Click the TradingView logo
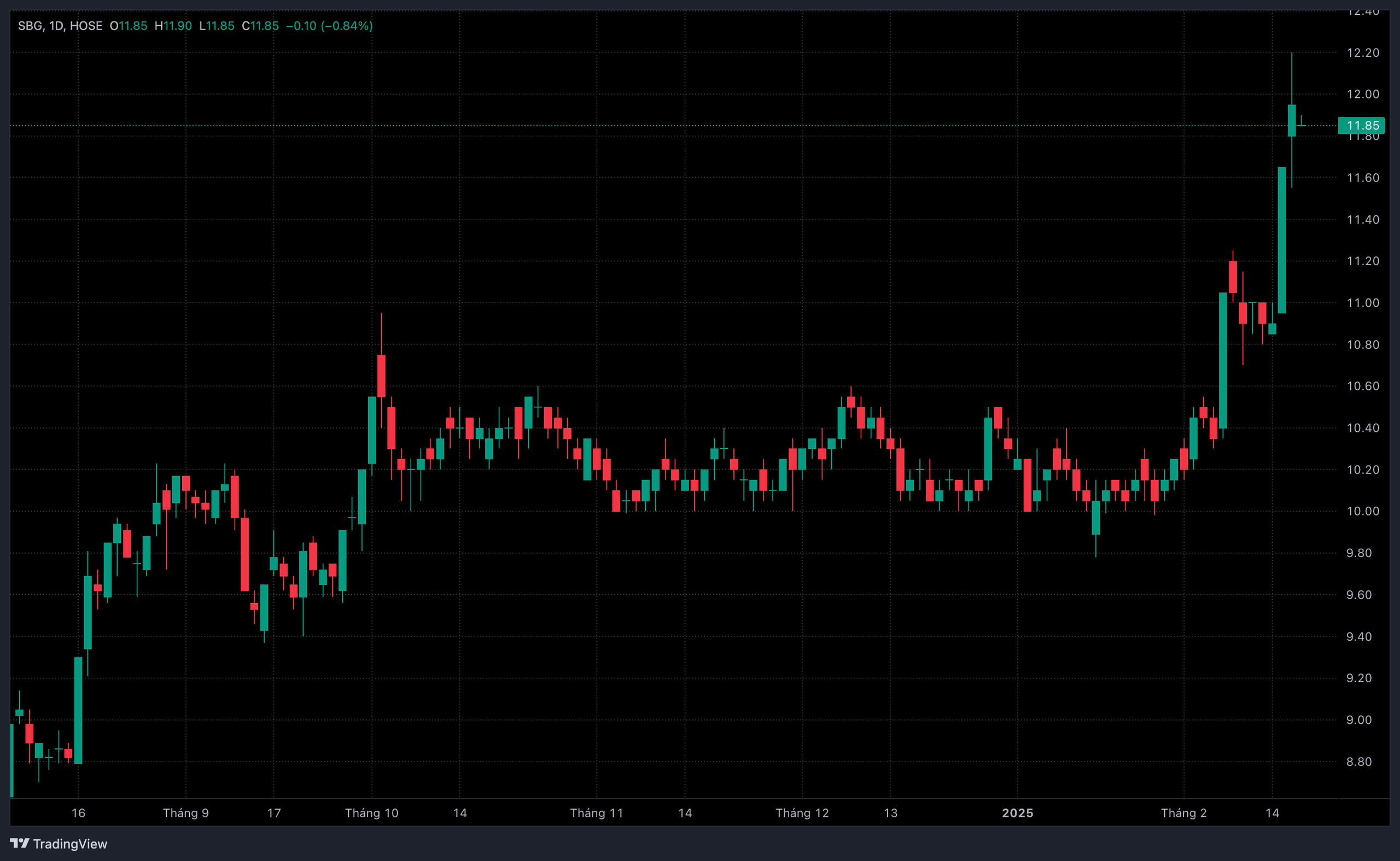 click(59, 844)
